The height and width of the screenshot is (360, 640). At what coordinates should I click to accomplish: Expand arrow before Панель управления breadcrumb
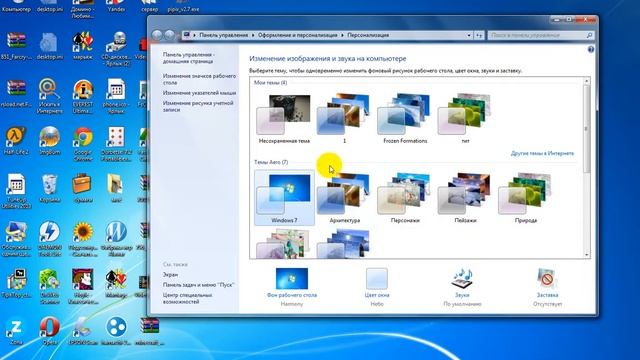pos(195,36)
